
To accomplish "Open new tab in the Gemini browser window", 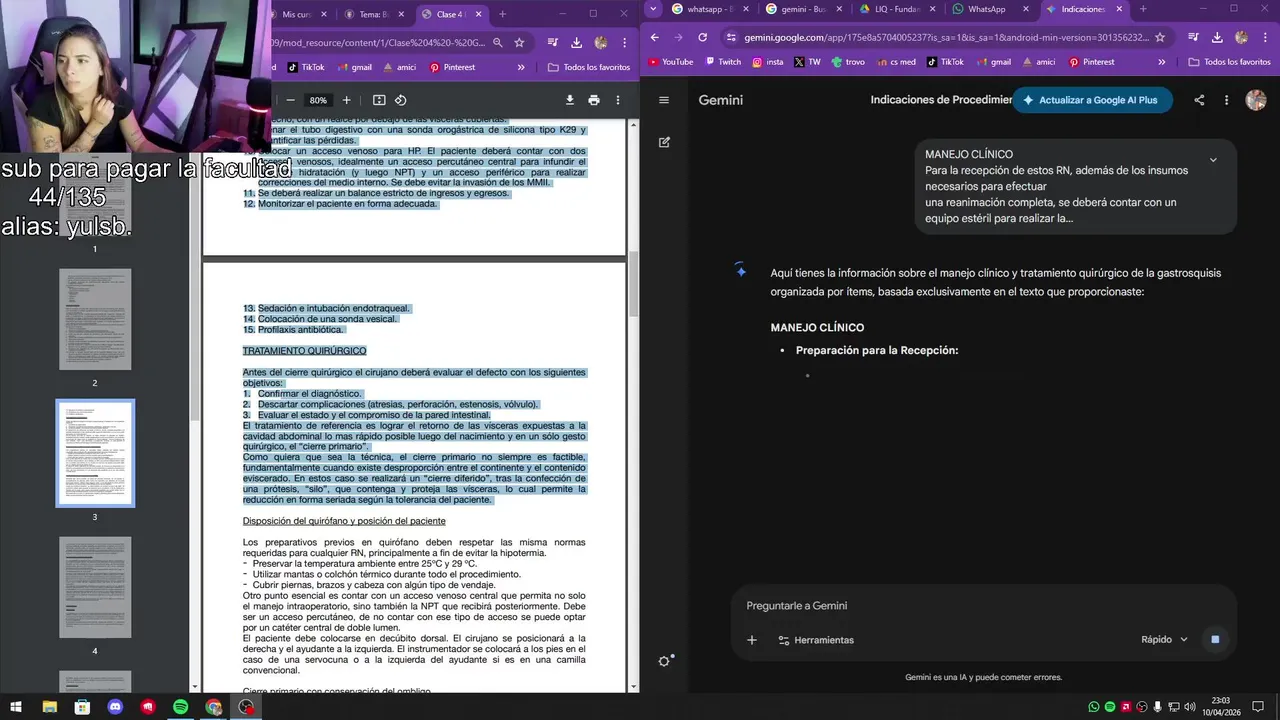I will [x=1143, y=9].
